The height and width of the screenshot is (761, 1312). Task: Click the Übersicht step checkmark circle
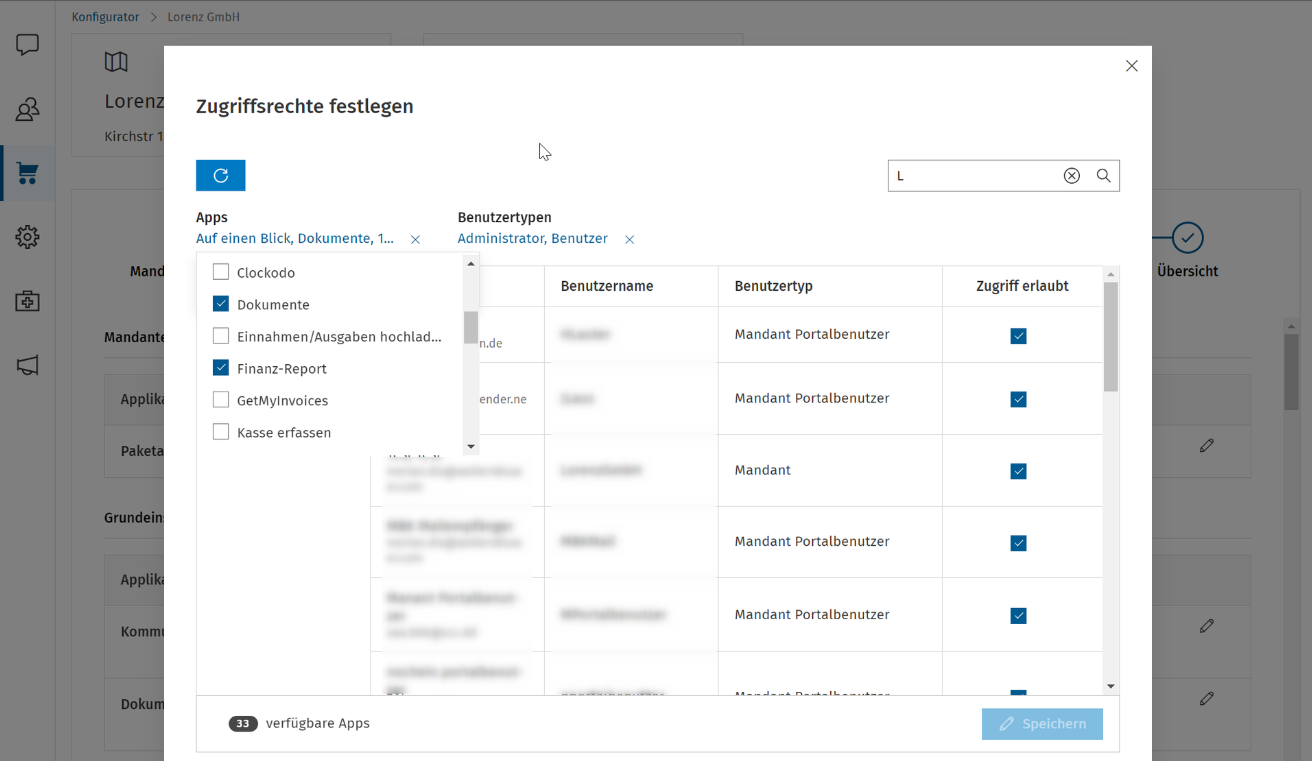[x=1187, y=238]
